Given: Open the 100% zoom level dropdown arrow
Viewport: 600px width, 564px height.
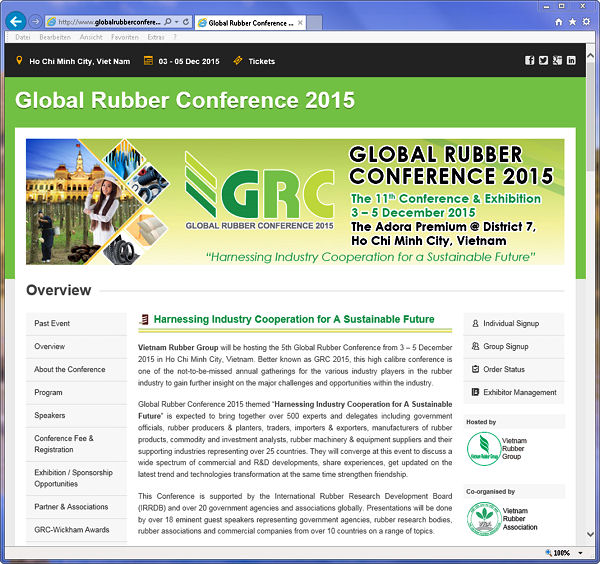Looking at the screenshot, I should click(x=580, y=553).
